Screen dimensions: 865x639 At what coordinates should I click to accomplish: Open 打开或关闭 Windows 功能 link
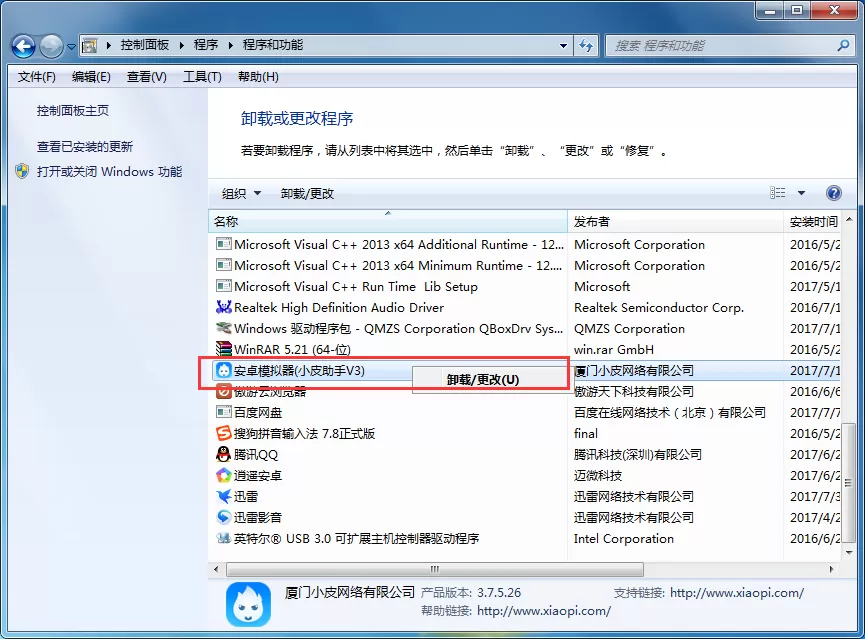tap(109, 172)
